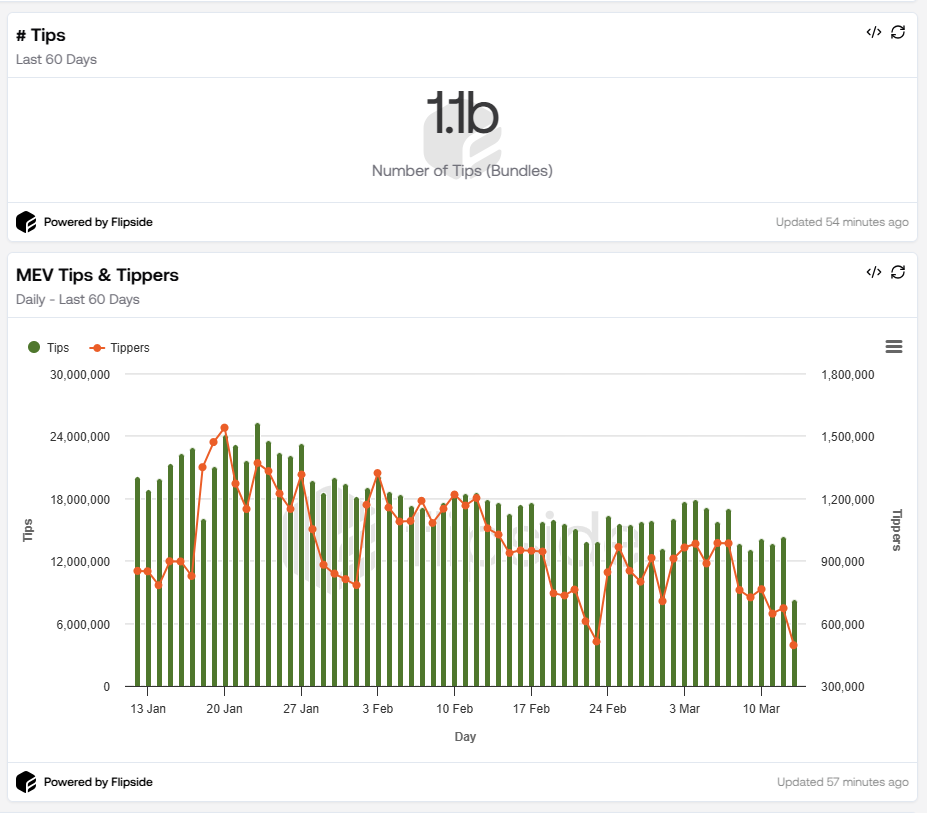The height and width of the screenshot is (813, 927).
Task: Click the highest Tippers point at 20 Jan
Action: tap(224, 428)
